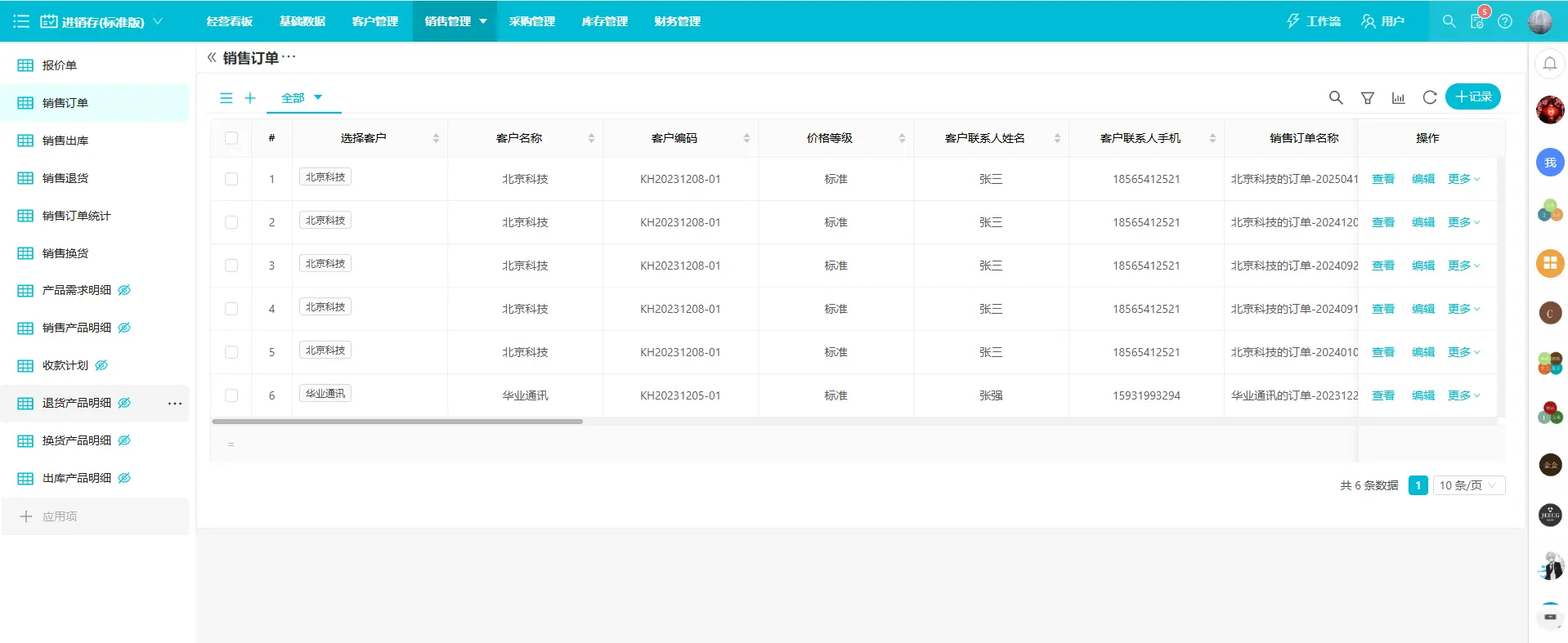Image resolution: width=1568 pixels, height=643 pixels.
Task: Open the notification bell icon
Action: tap(1549, 63)
